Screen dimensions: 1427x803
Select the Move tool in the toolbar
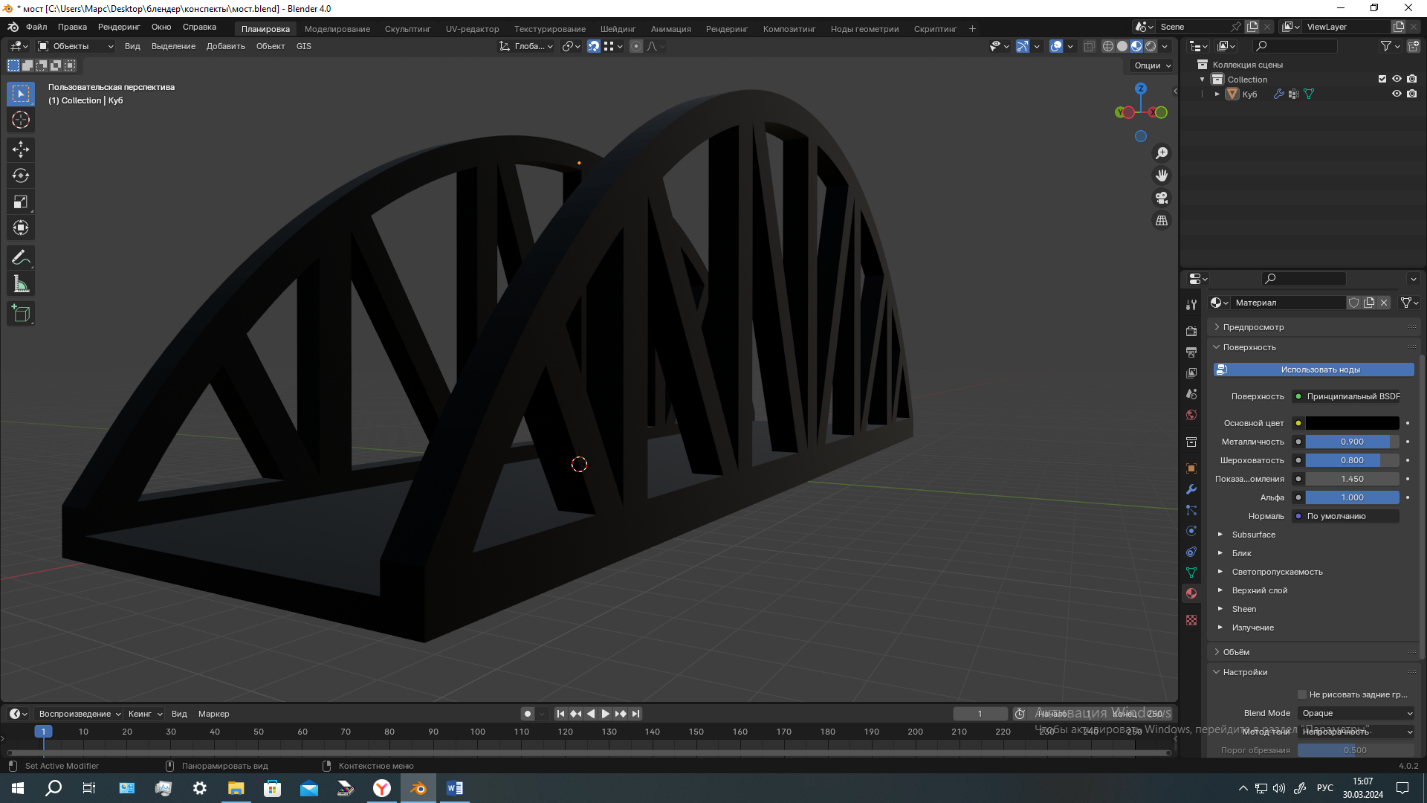tap(21, 149)
